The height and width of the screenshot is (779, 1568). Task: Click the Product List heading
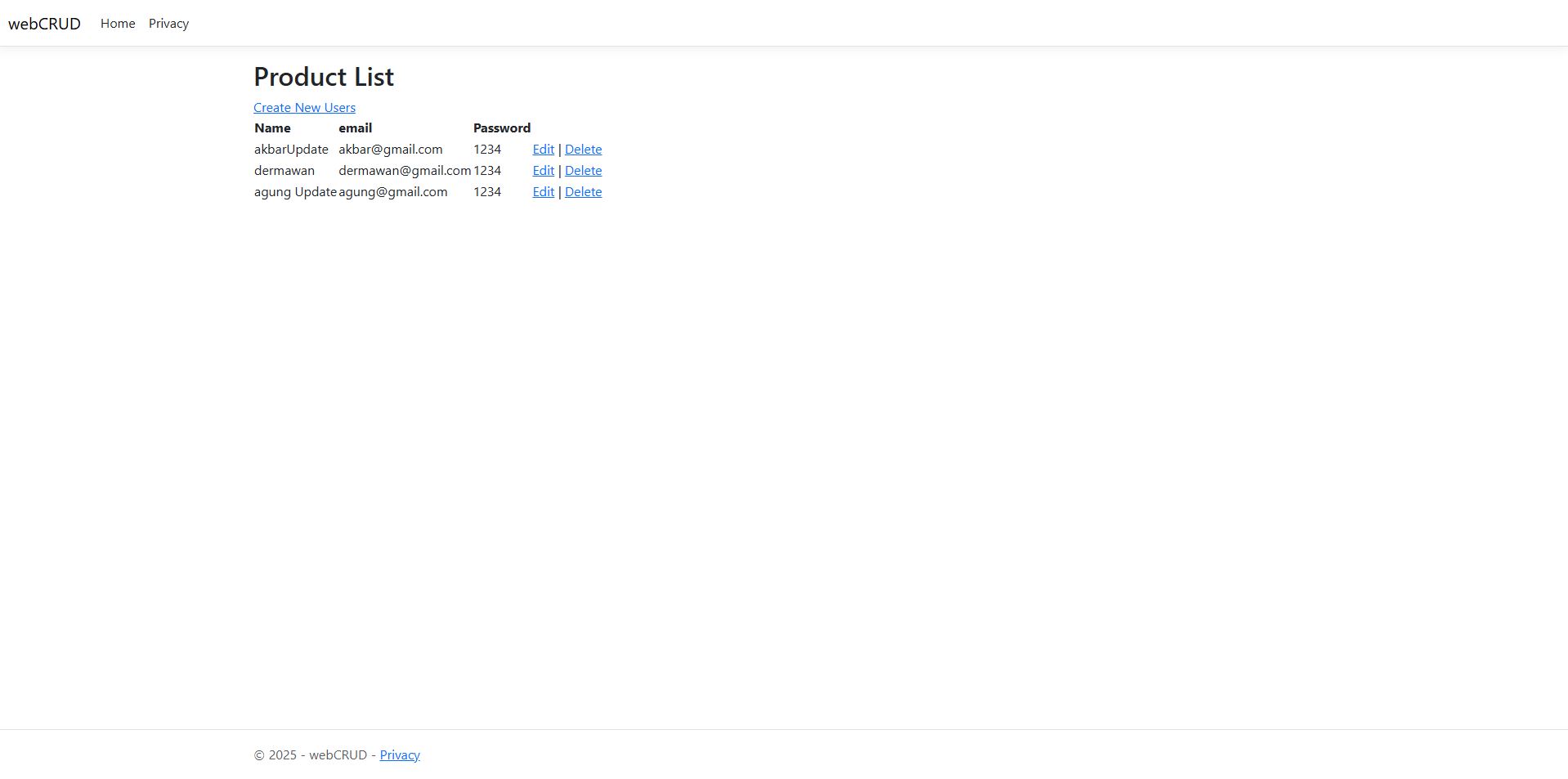tap(324, 77)
